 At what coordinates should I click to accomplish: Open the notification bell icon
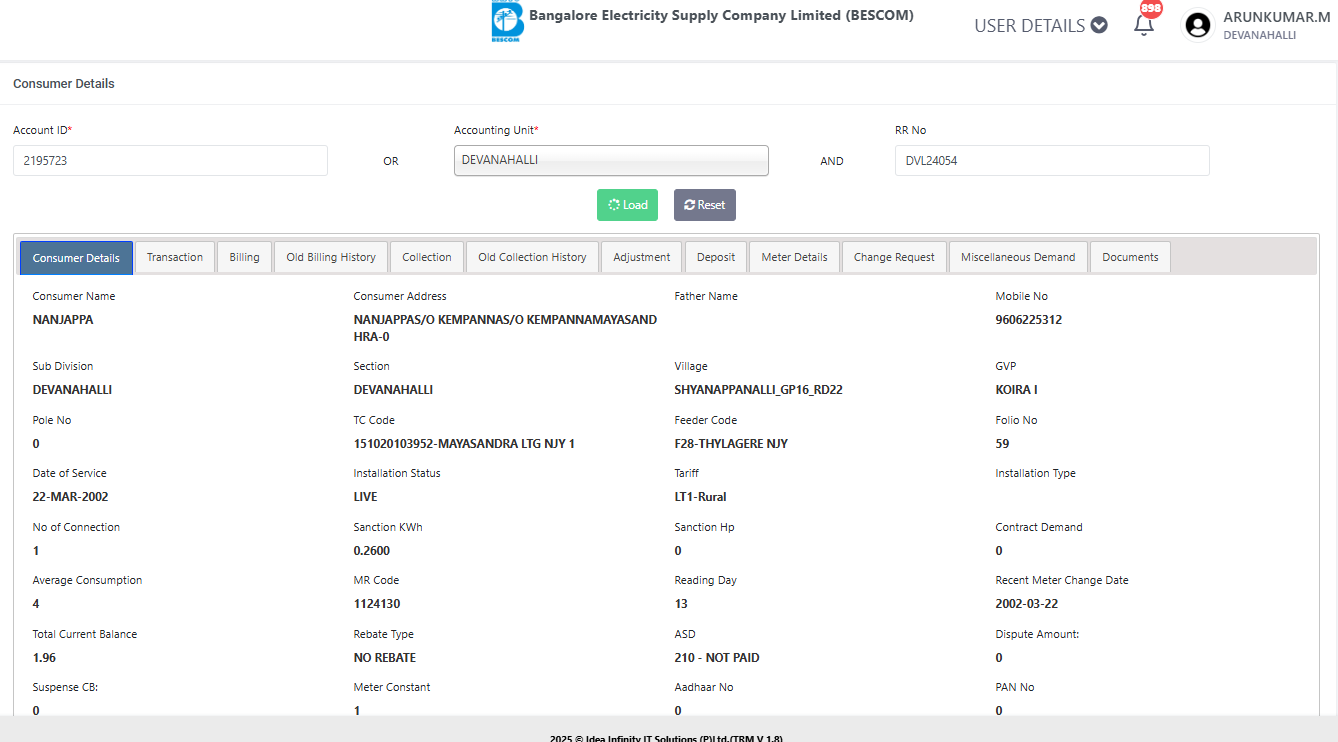click(x=1144, y=26)
